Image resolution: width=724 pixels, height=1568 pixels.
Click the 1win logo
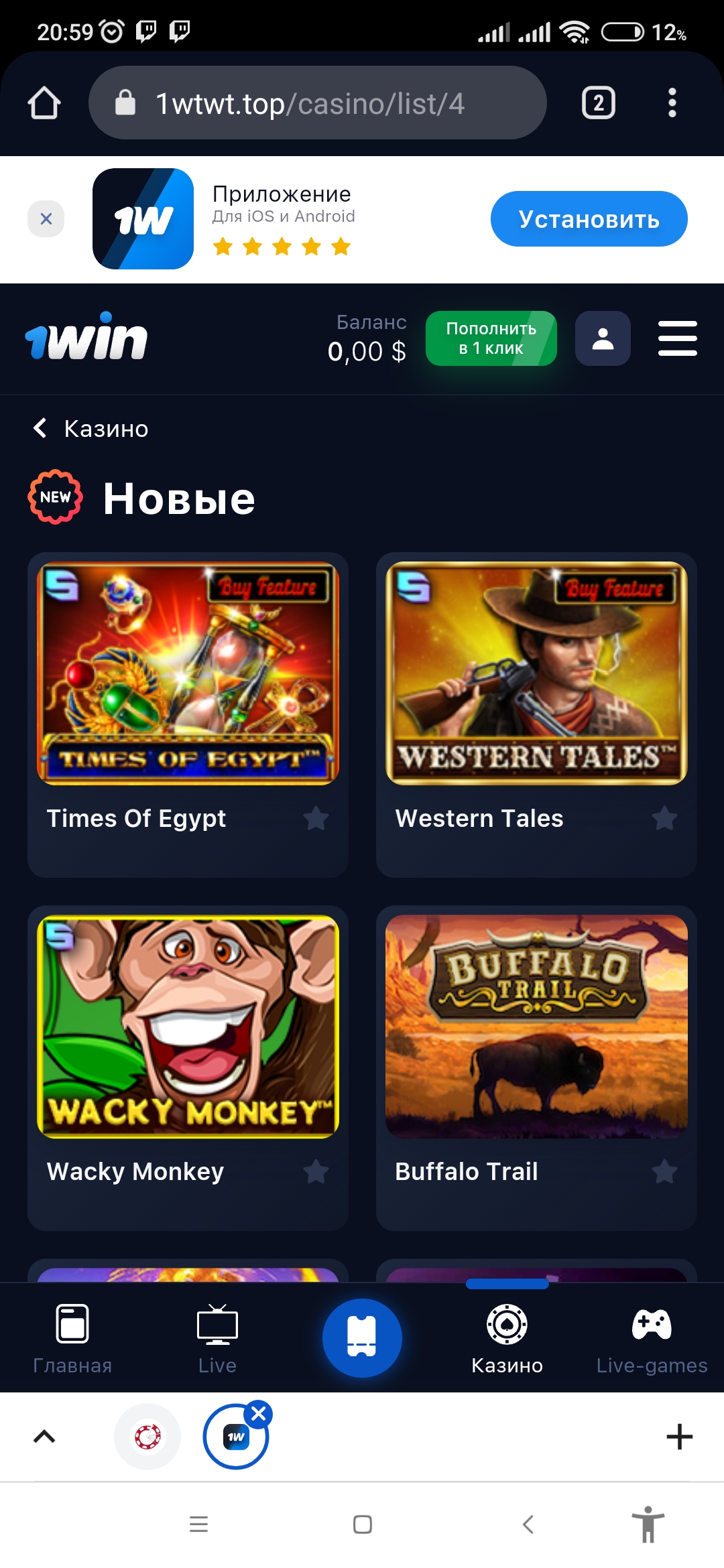pyautogui.click(x=86, y=337)
